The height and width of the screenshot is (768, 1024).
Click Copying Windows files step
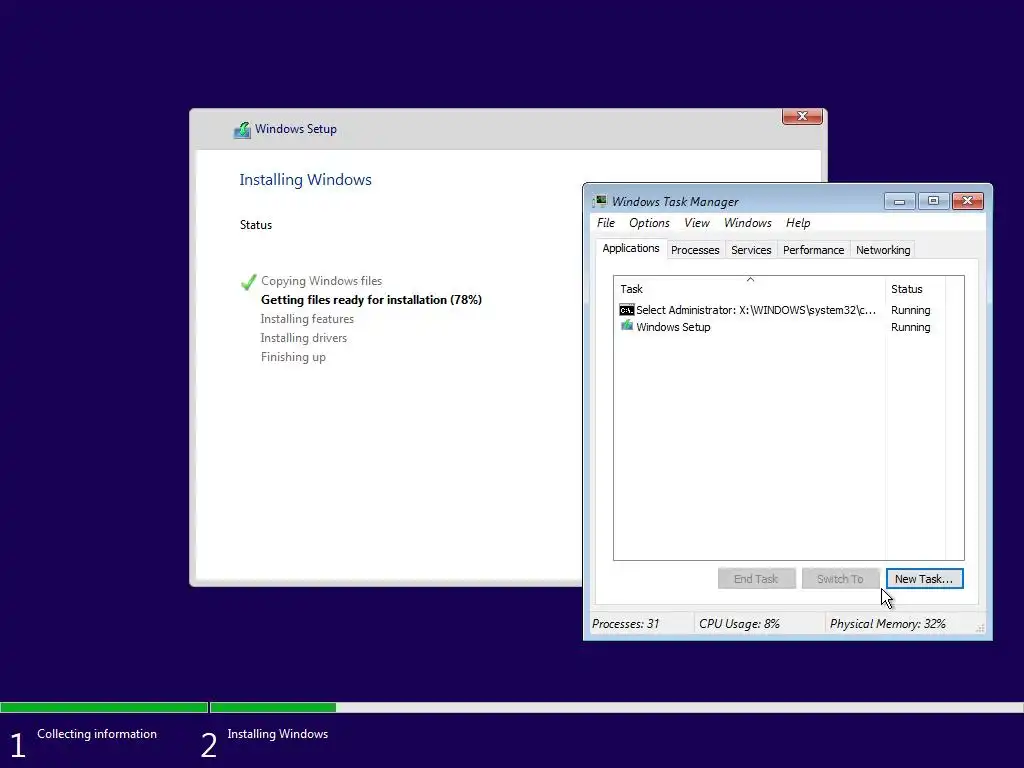tap(321, 281)
